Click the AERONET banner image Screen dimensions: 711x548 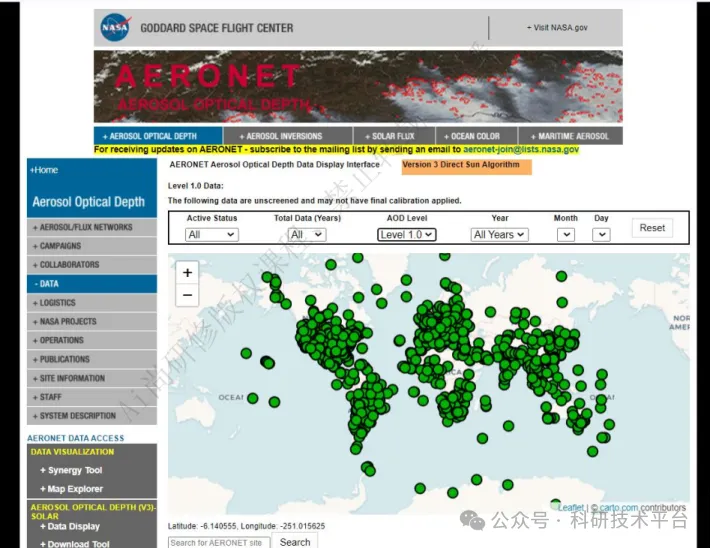pyautogui.click(x=358, y=87)
